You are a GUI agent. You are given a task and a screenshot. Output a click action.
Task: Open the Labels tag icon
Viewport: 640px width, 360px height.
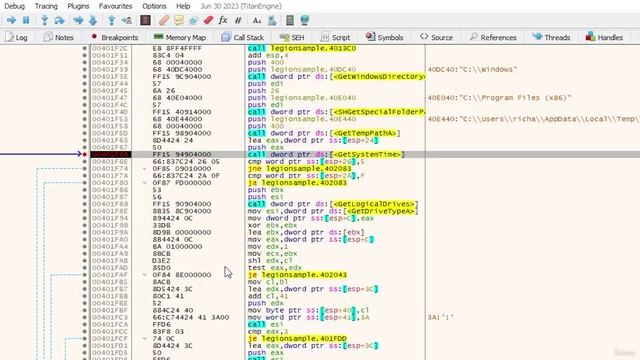[x=193, y=20]
